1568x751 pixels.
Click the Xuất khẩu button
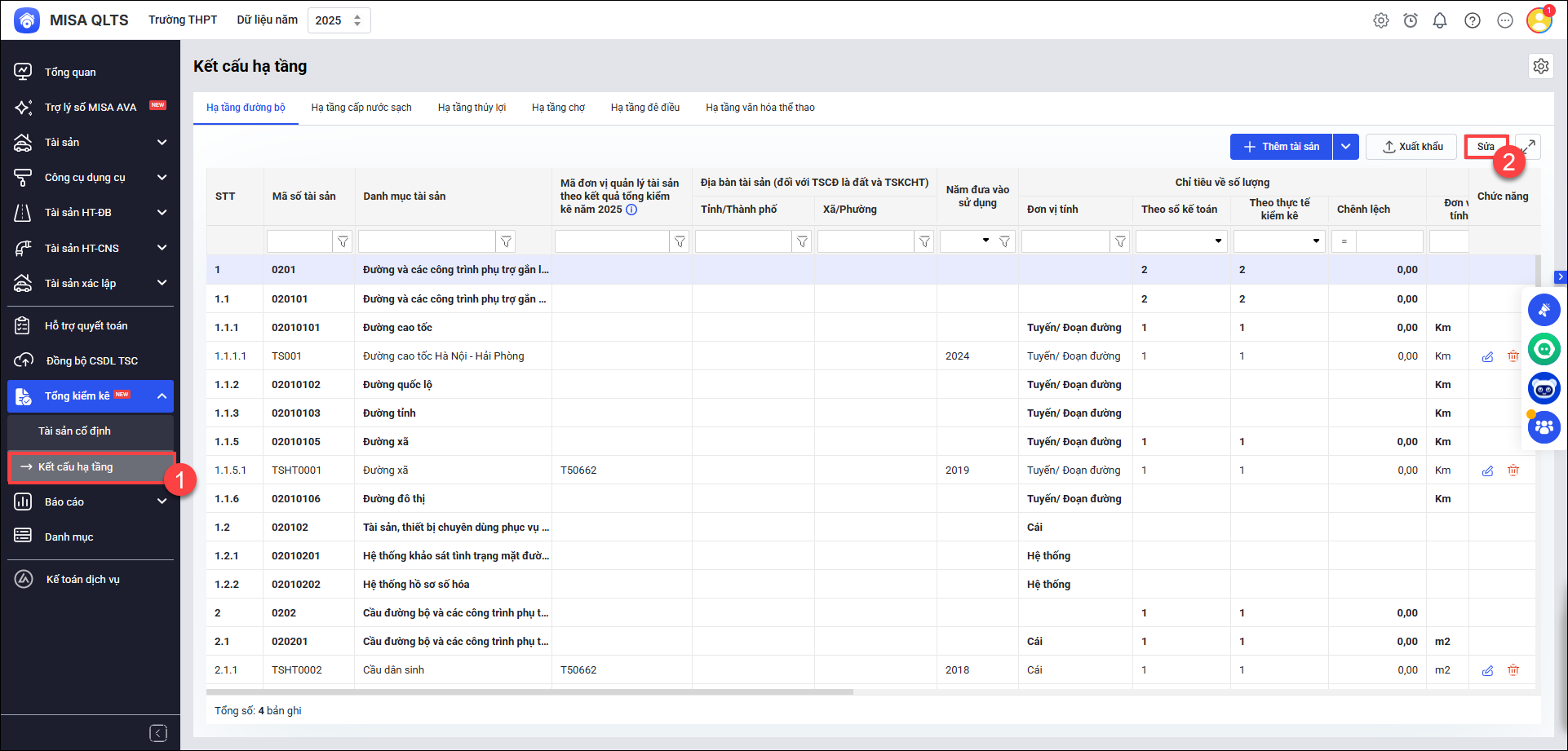point(1413,147)
